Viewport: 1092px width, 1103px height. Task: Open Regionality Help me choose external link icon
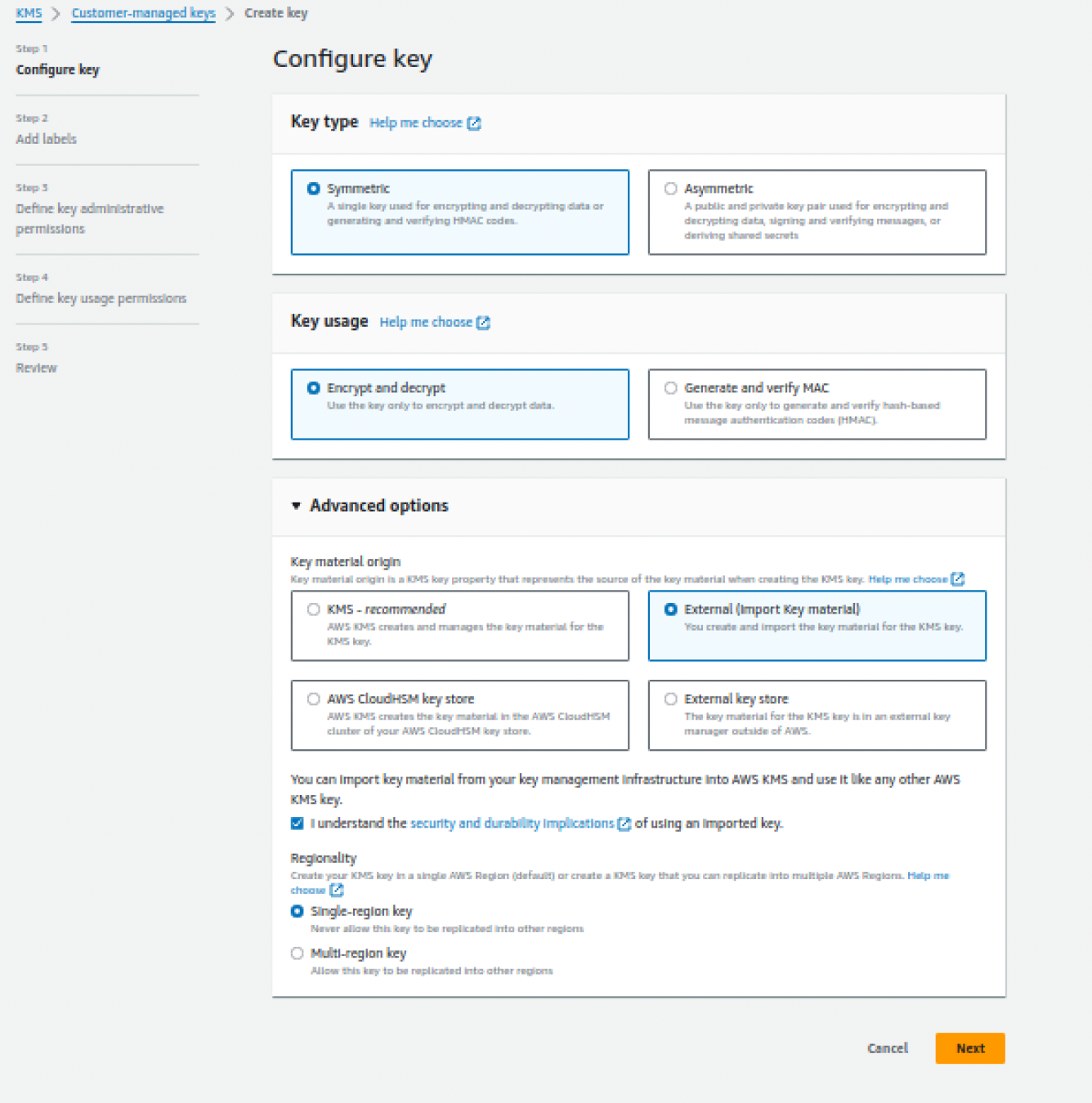338,890
